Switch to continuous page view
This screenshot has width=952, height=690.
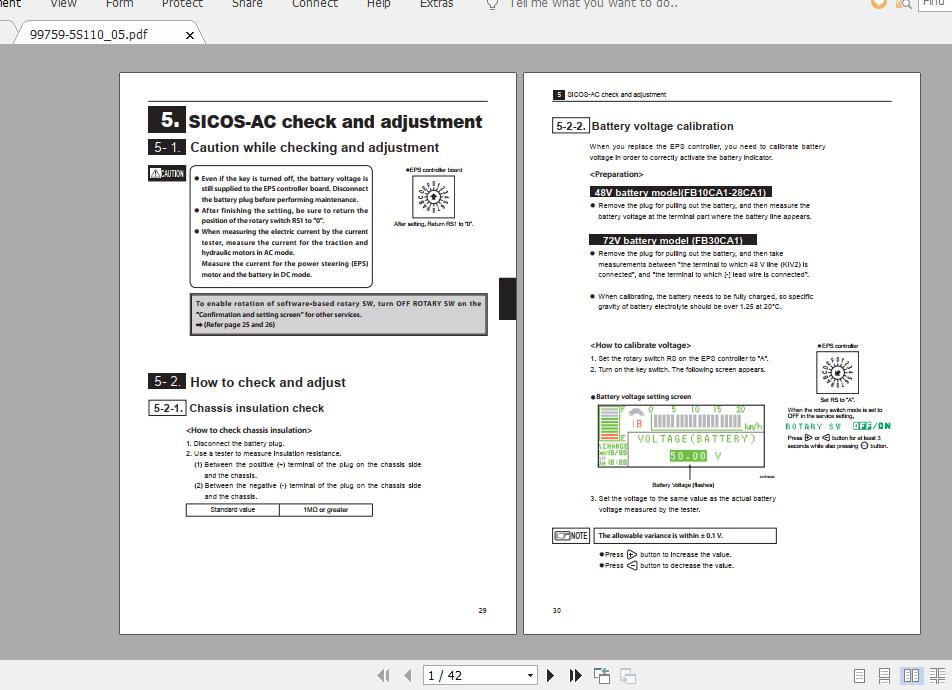click(x=885, y=675)
